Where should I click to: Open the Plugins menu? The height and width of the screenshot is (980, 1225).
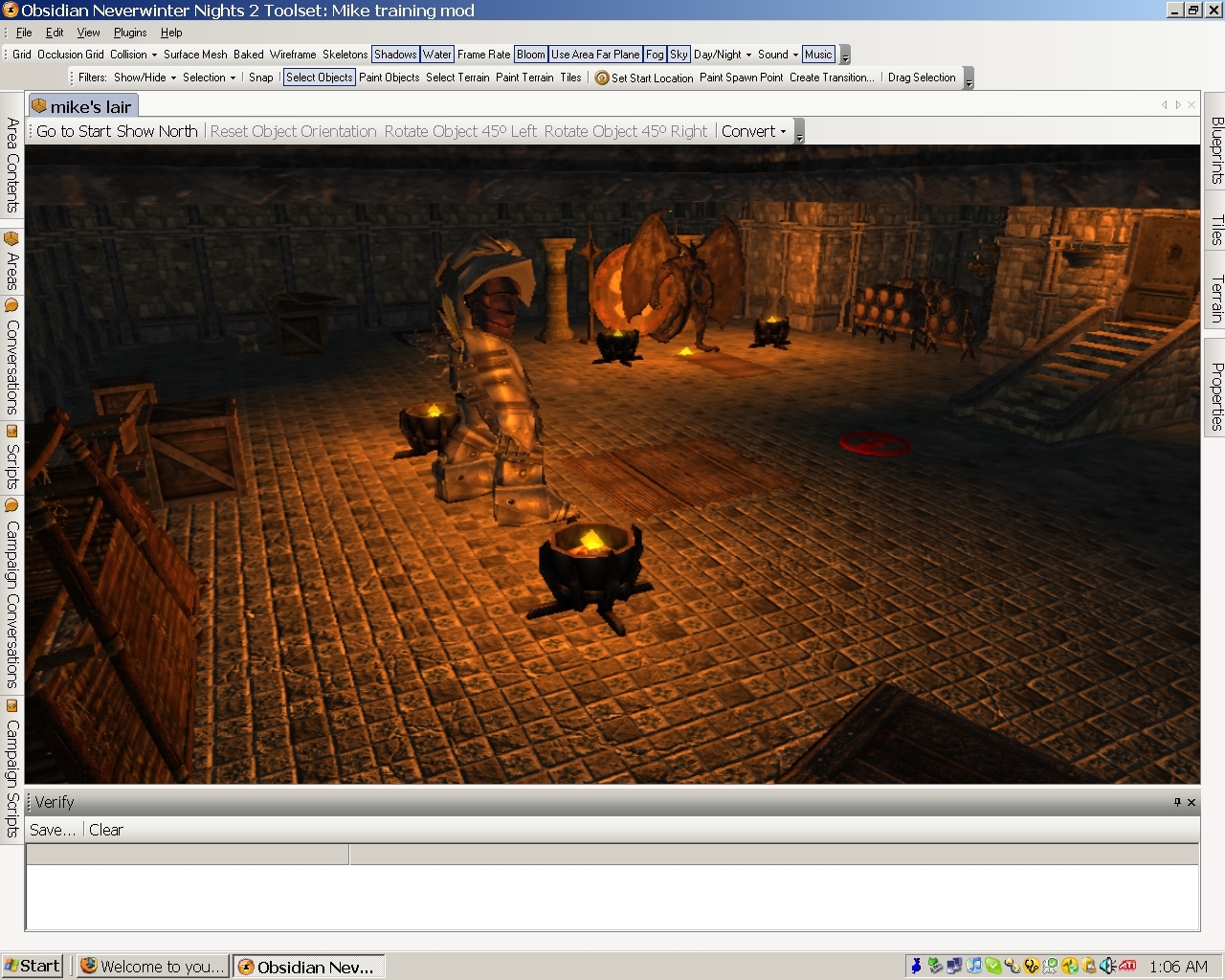(x=130, y=33)
